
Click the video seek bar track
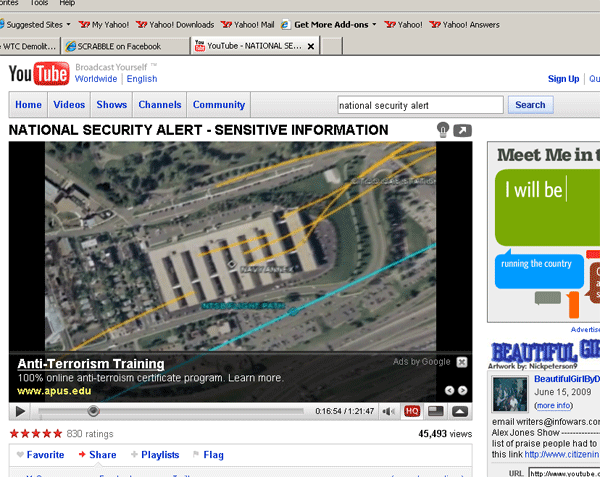[200, 411]
